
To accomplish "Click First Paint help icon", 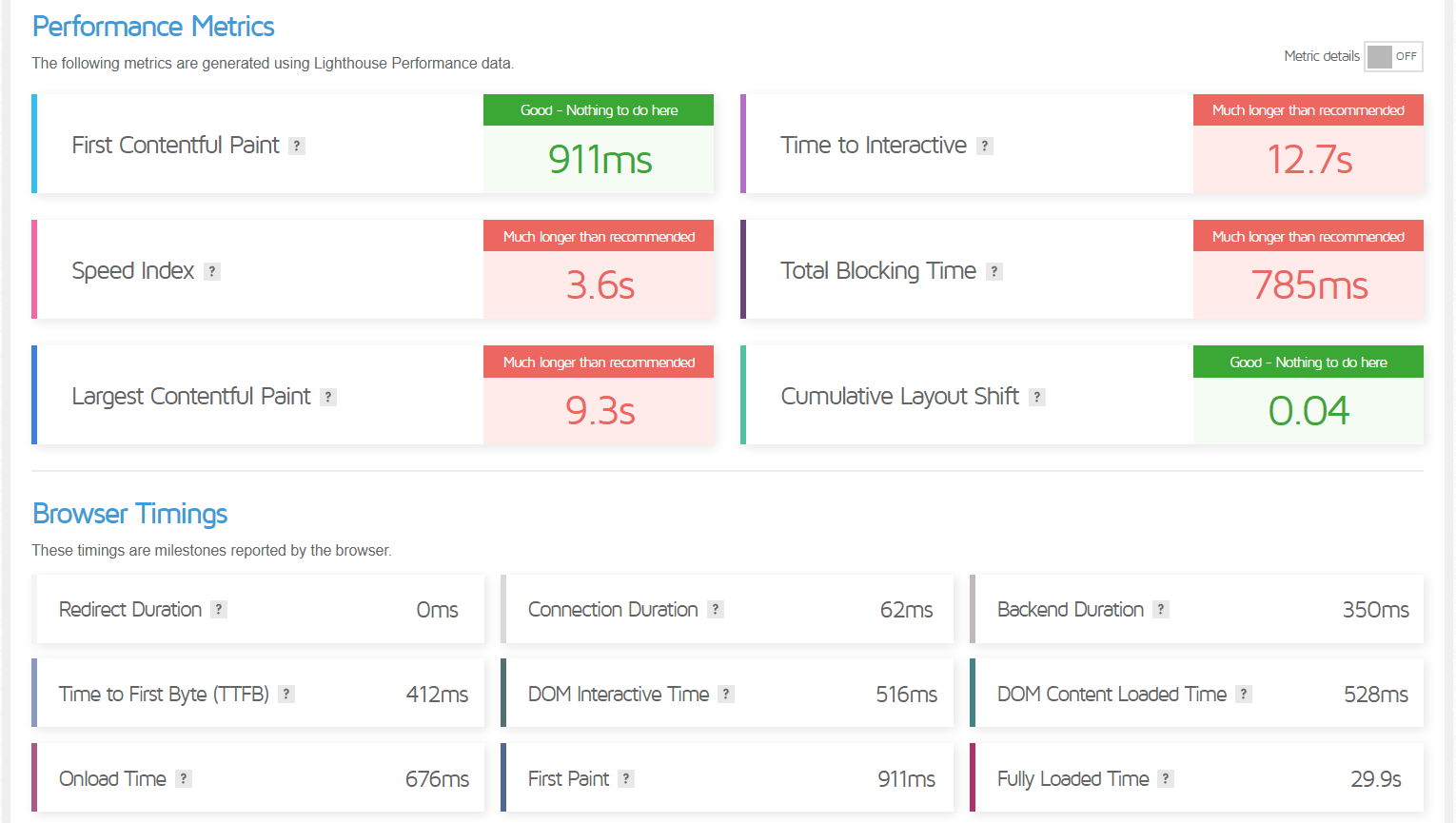I will (626, 779).
